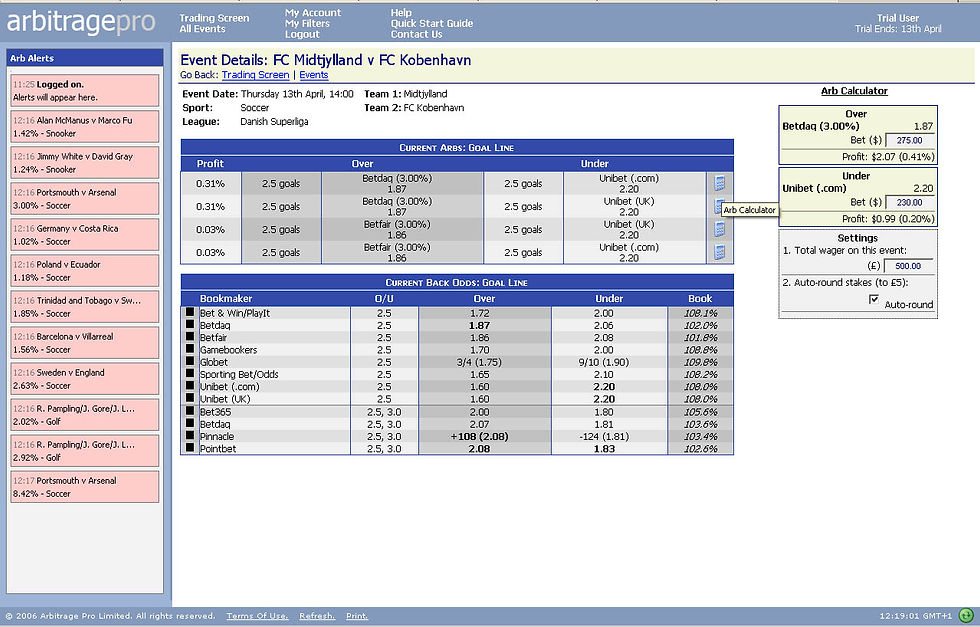Click the Under bet amount field showing 230.00
Screen dimensions: 980x627
coord(910,203)
